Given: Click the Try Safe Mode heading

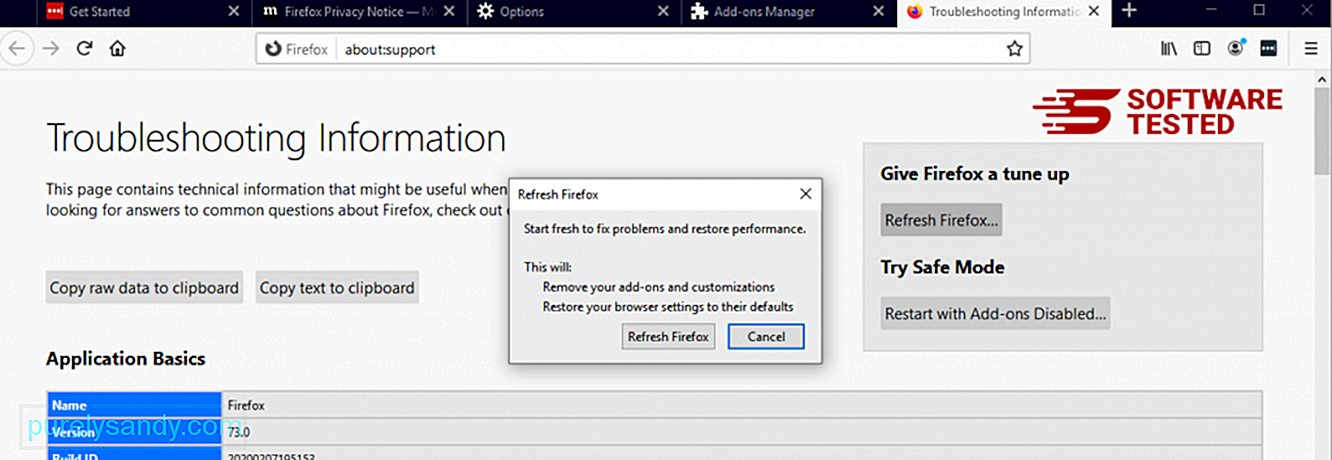Looking at the screenshot, I should (943, 267).
